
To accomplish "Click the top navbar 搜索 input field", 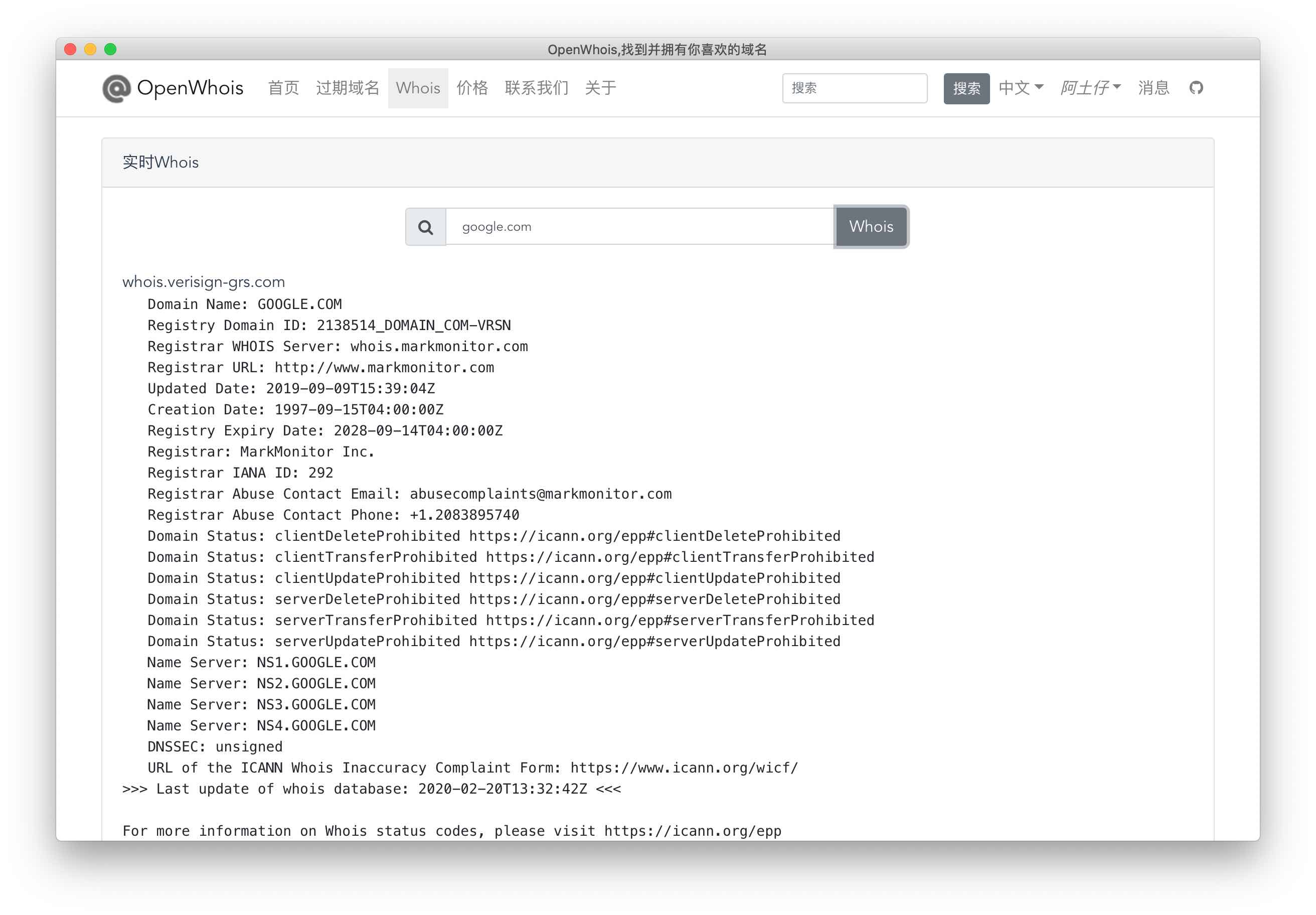I will pyautogui.click(x=854, y=88).
